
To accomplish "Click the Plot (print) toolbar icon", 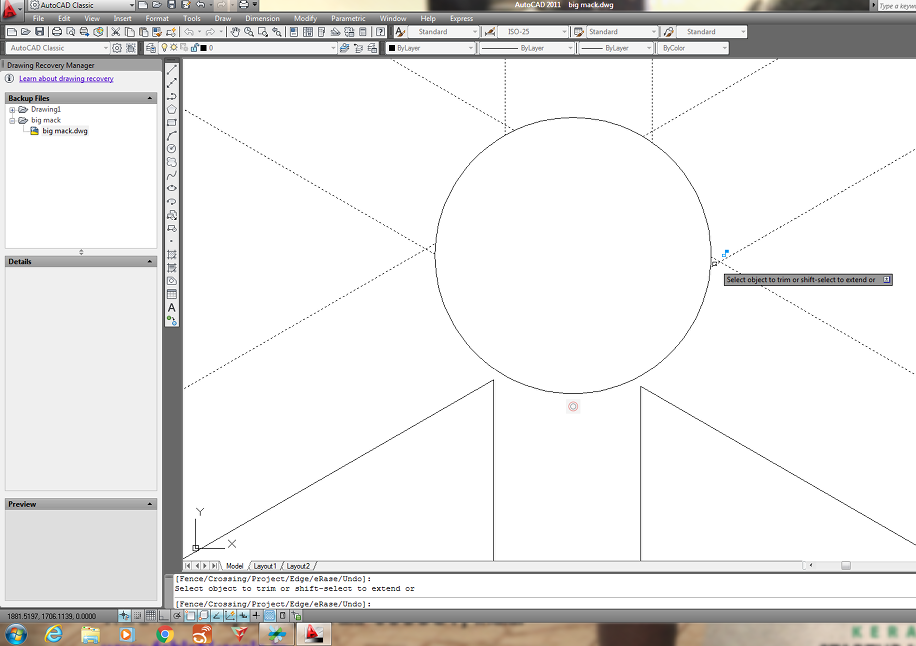I will (57, 32).
